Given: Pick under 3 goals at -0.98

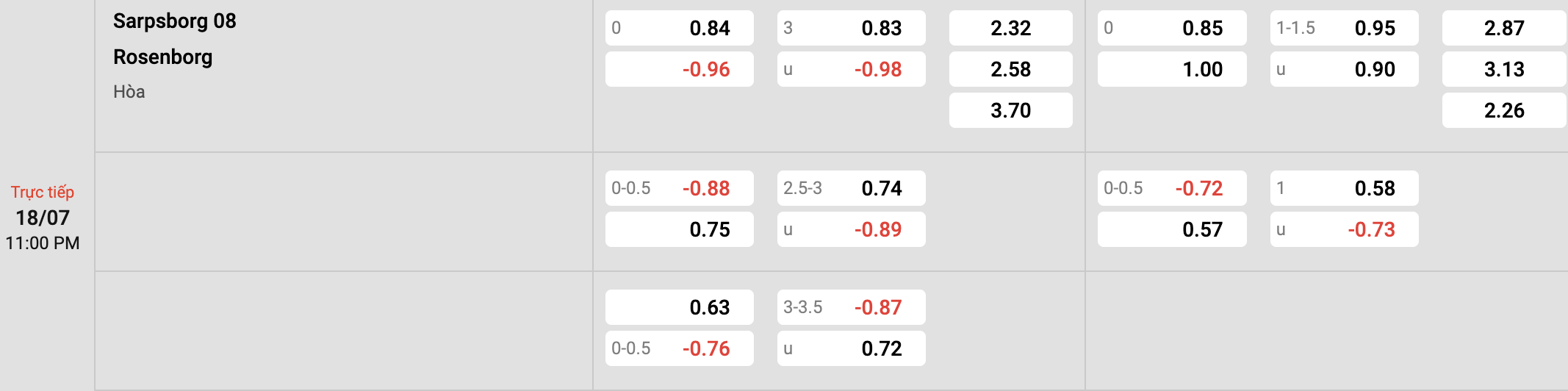Looking at the screenshot, I should click(852, 69).
